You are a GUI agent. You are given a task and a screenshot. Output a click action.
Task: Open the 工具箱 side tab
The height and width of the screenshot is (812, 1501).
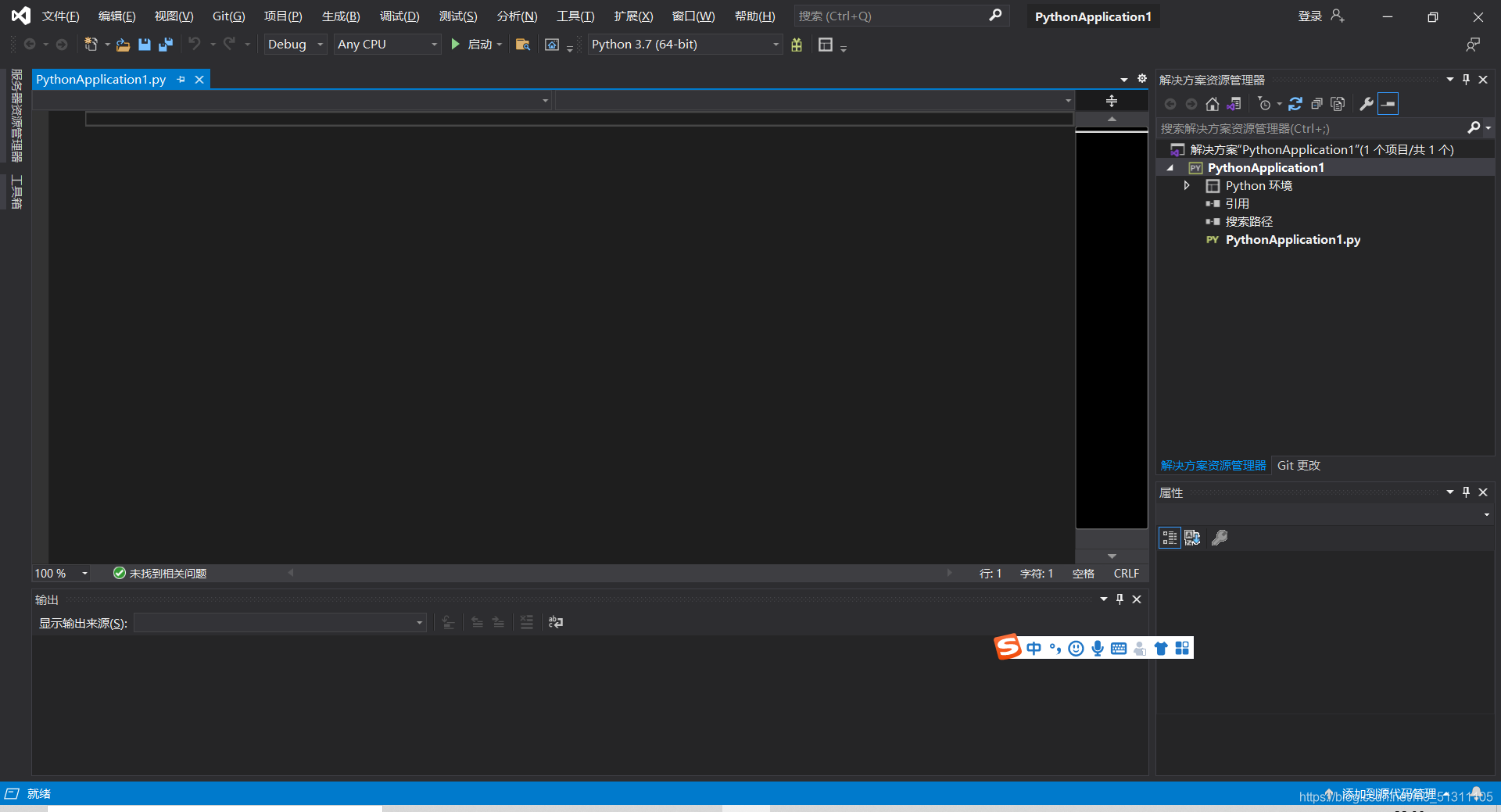[16, 192]
